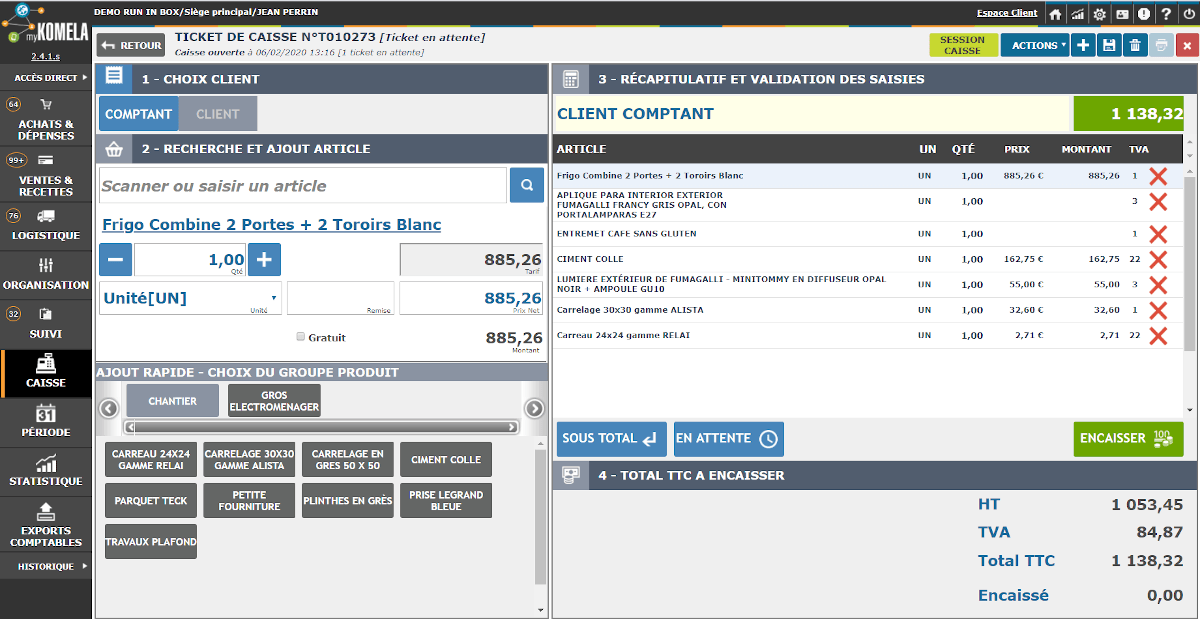Viewport: 1200px width, 619px height.
Task: Increase quantity with plus button
Action: [264, 259]
